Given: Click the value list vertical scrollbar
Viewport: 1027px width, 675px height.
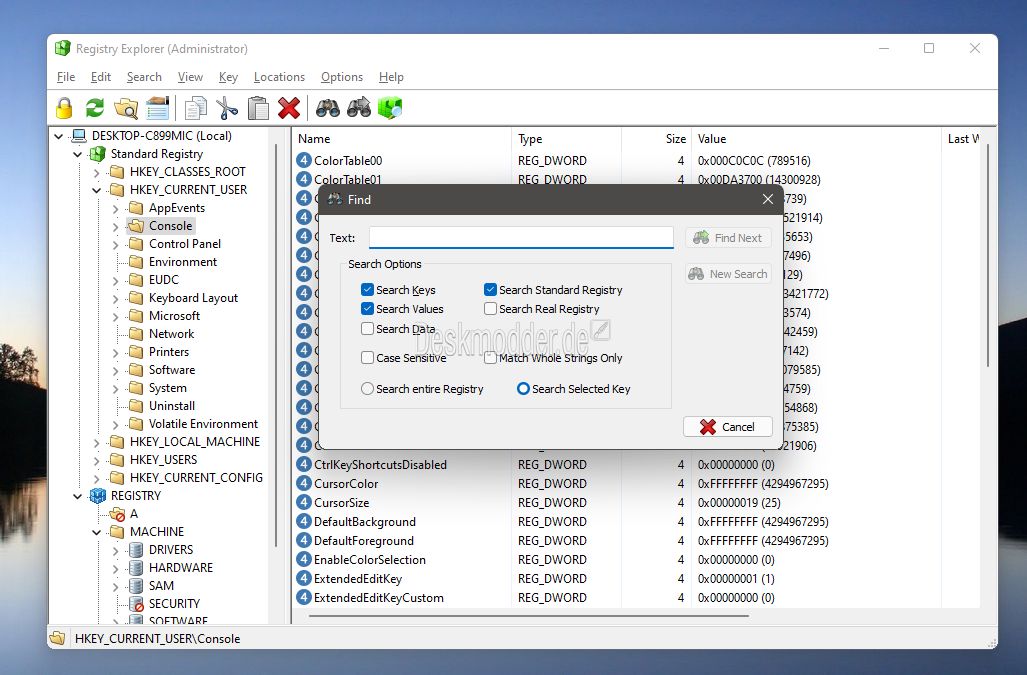Looking at the screenshot, I should tap(988, 255).
